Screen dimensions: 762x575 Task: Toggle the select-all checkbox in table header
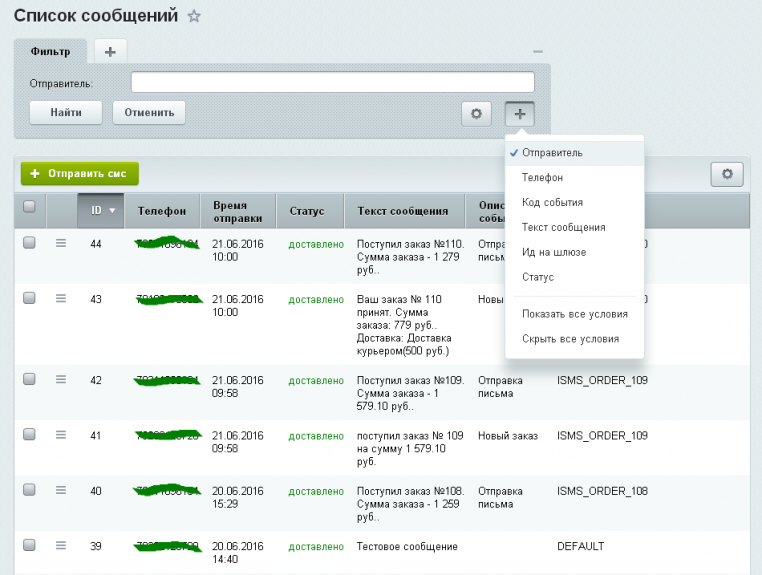coord(29,207)
